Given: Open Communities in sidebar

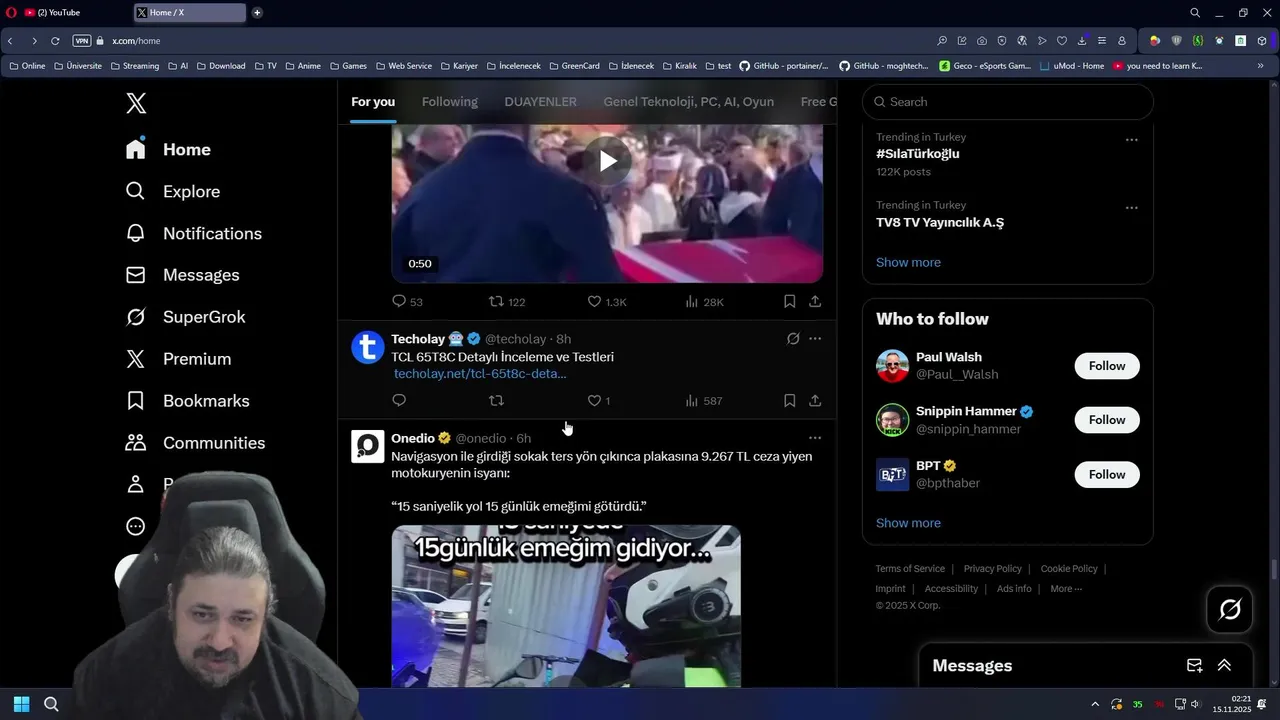Looking at the screenshot, I should click(195, 443).
